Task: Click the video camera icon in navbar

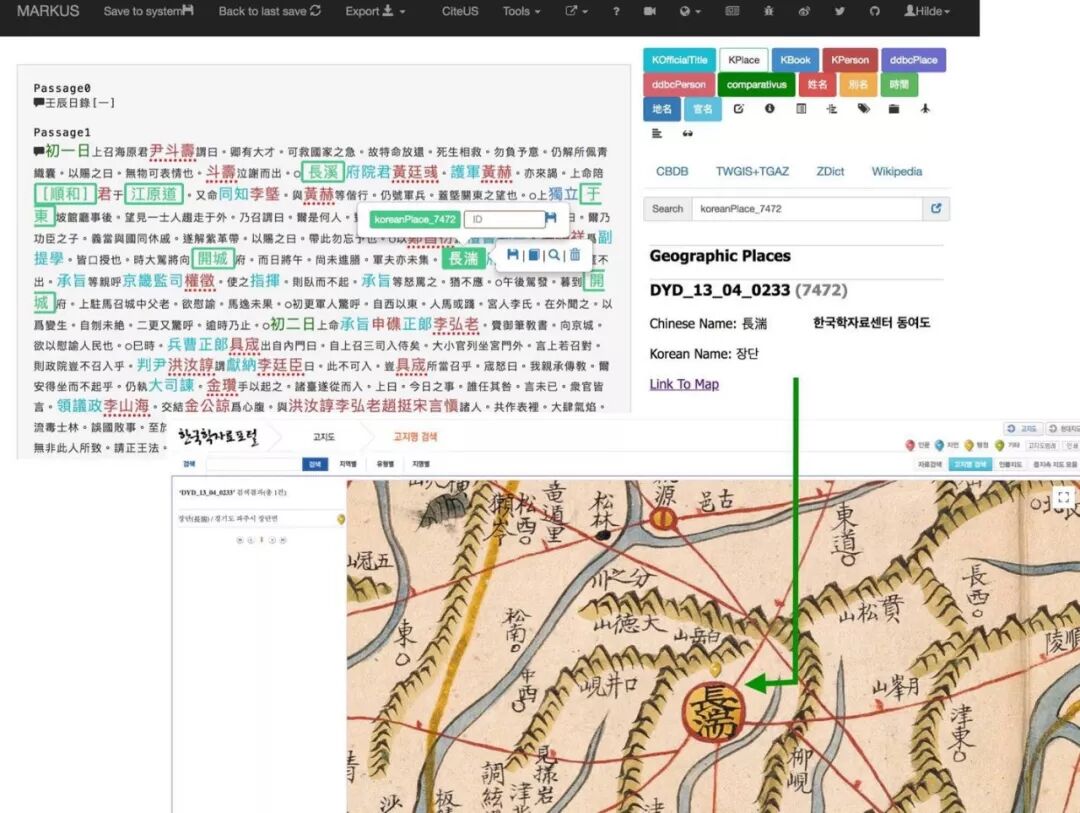Action: (x=650, y=11)
